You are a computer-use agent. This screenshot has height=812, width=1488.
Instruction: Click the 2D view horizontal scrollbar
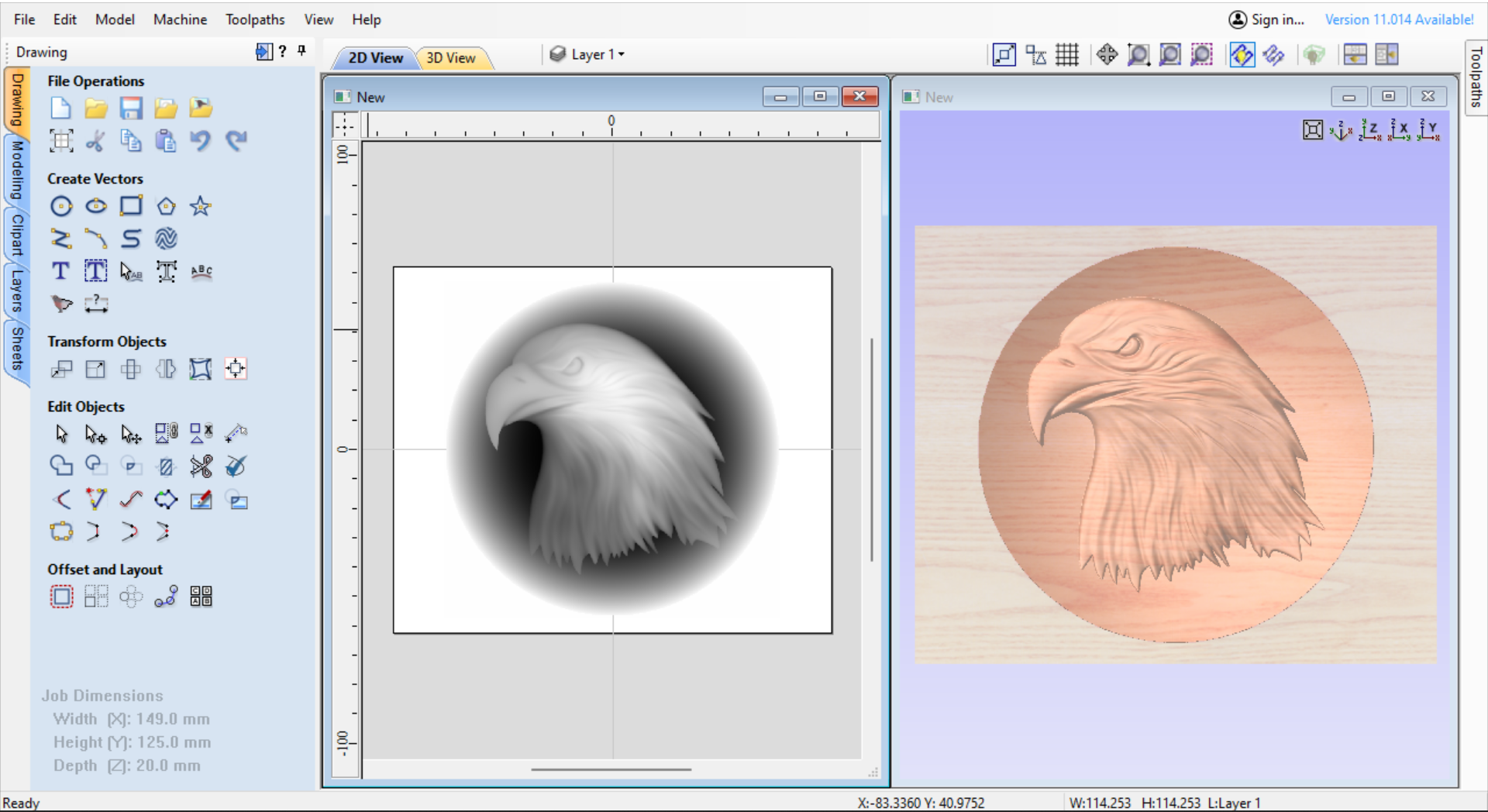click(611, 769)
